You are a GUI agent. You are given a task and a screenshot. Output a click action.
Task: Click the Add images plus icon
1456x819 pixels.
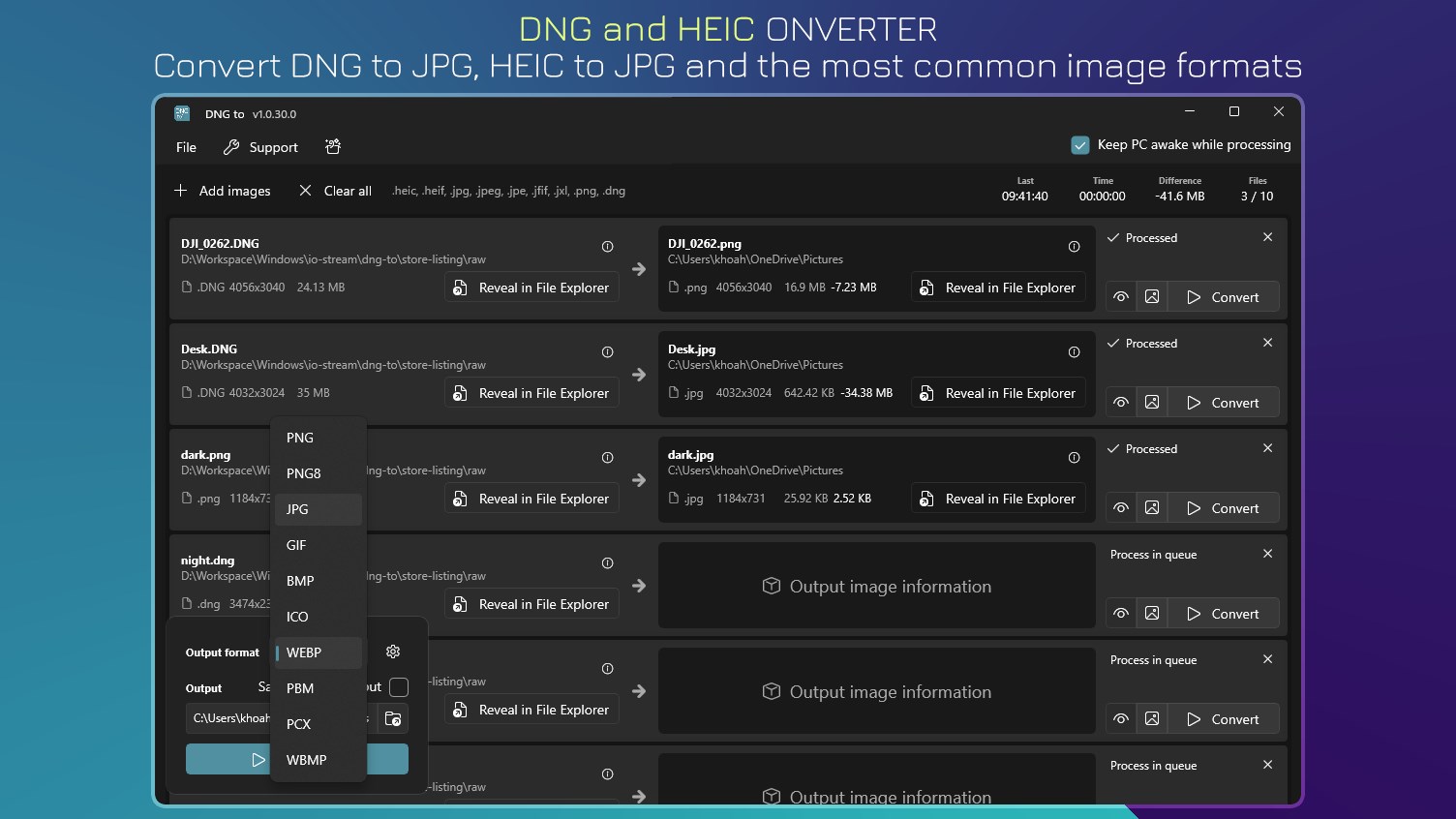pyautogui.click(x=180, y=191)
